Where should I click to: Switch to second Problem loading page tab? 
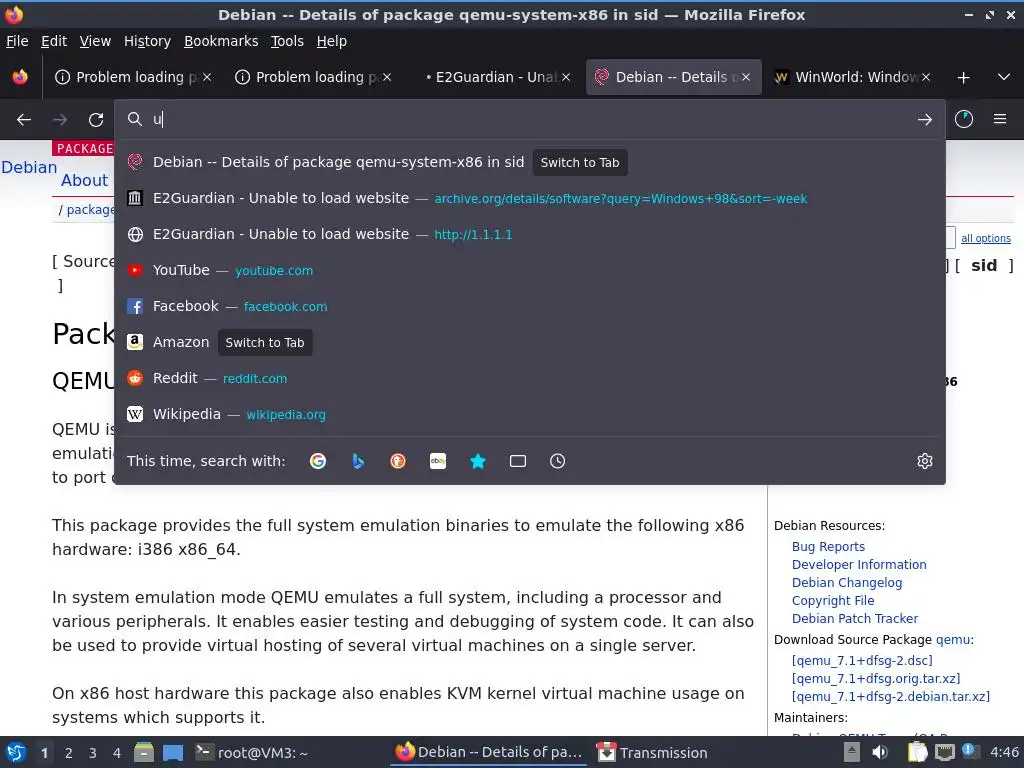click(313, 77)
